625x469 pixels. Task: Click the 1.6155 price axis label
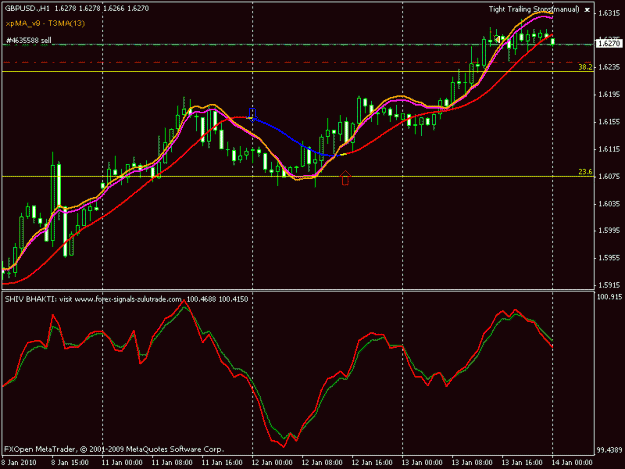[x=609, y=122]
